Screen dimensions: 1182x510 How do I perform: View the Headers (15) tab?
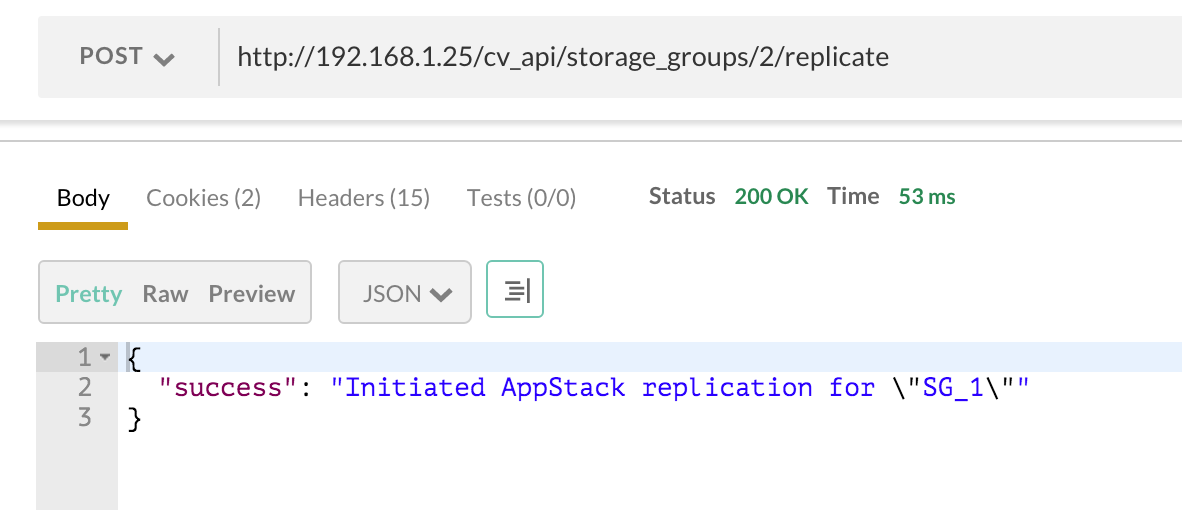point(363,198)
